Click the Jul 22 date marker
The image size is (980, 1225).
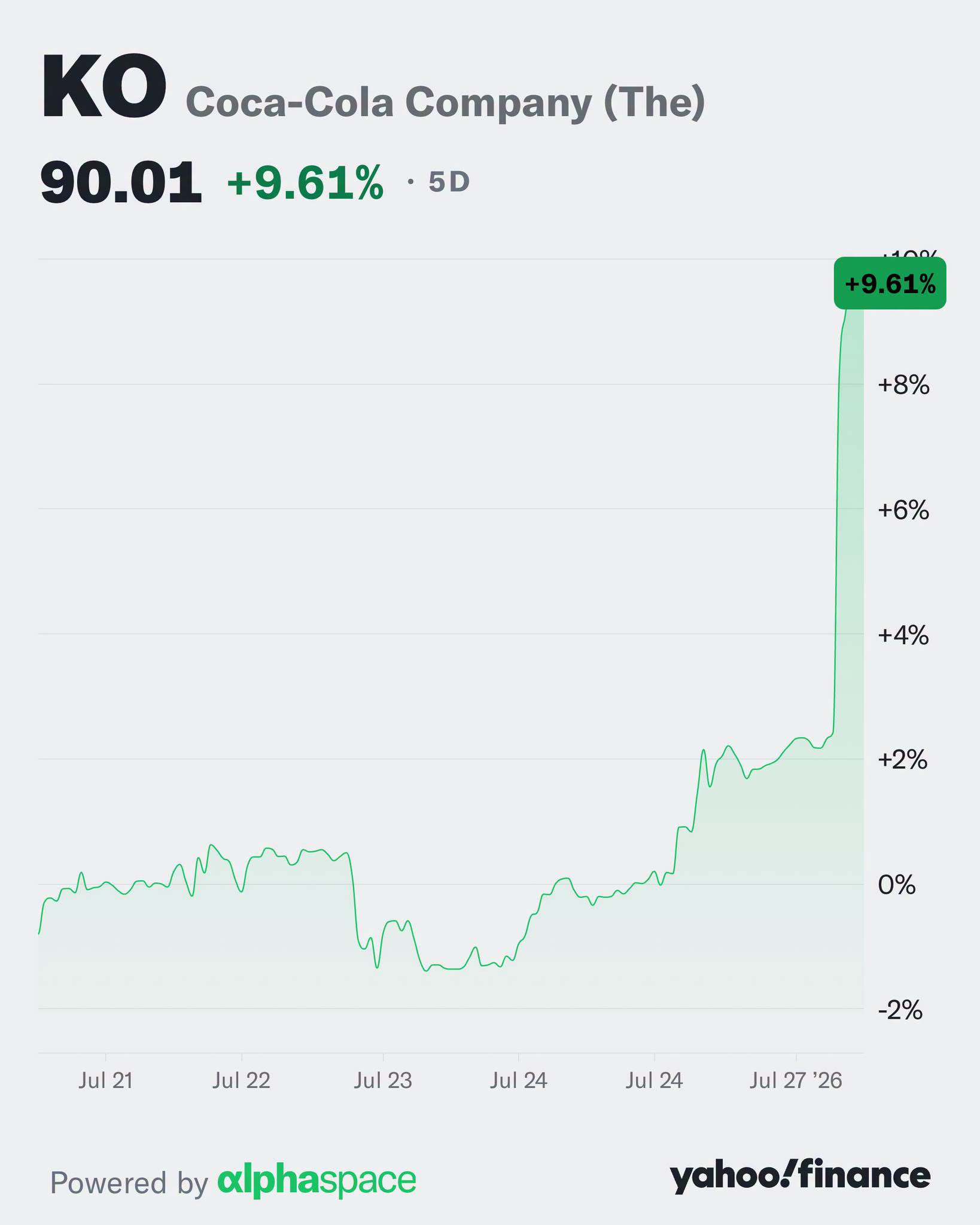point(241,1080)
